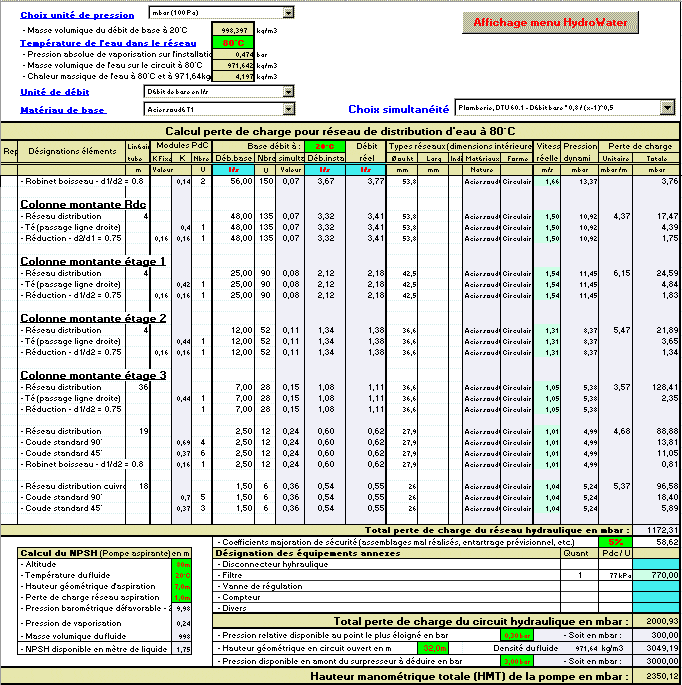This screenshot has height=685, width=682.
Task: Click the green 5% safety coefficient cell
Action: click(x=615, y=542)
